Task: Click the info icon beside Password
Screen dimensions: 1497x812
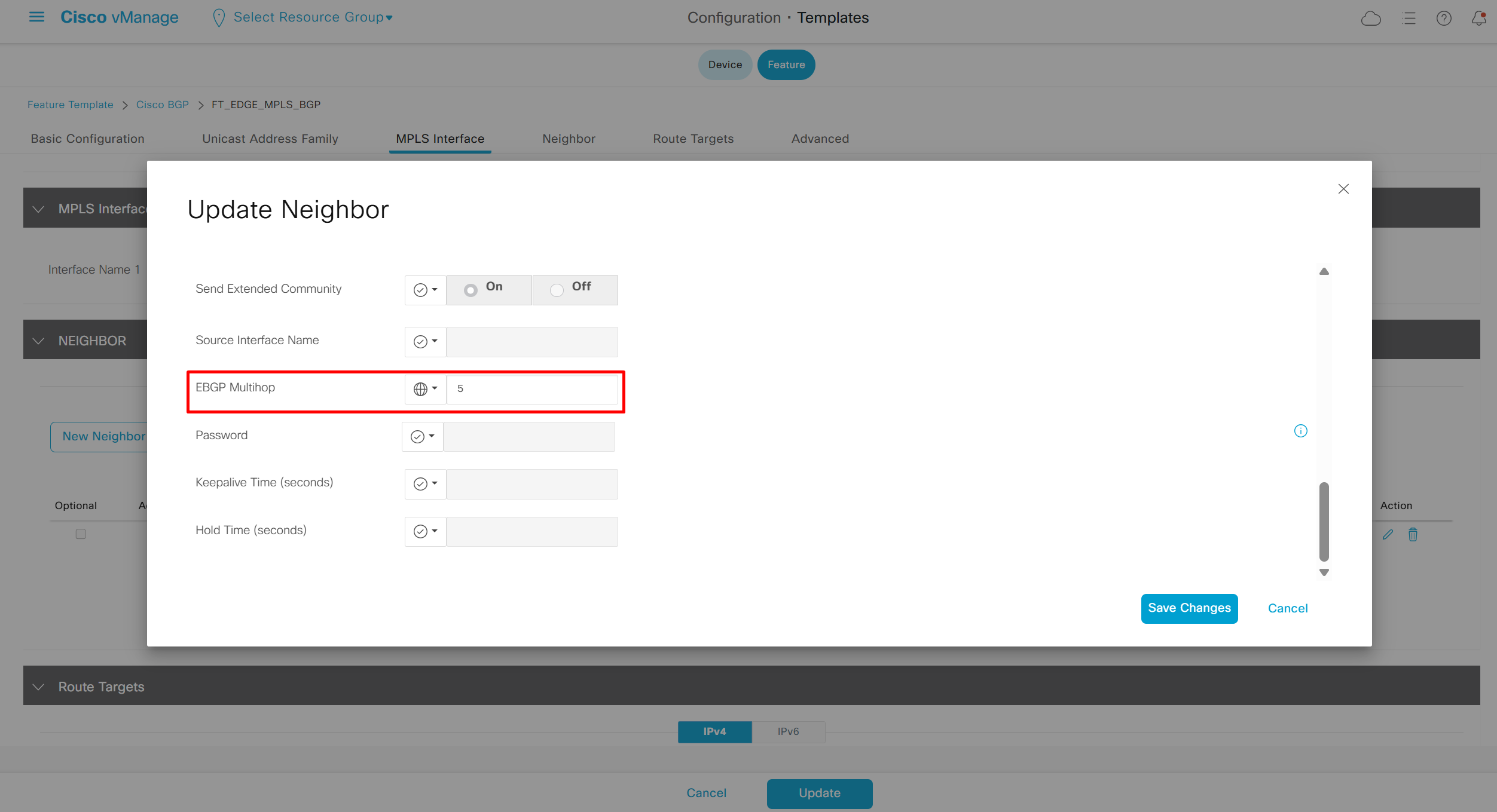Action: [x=1300, y=431]
